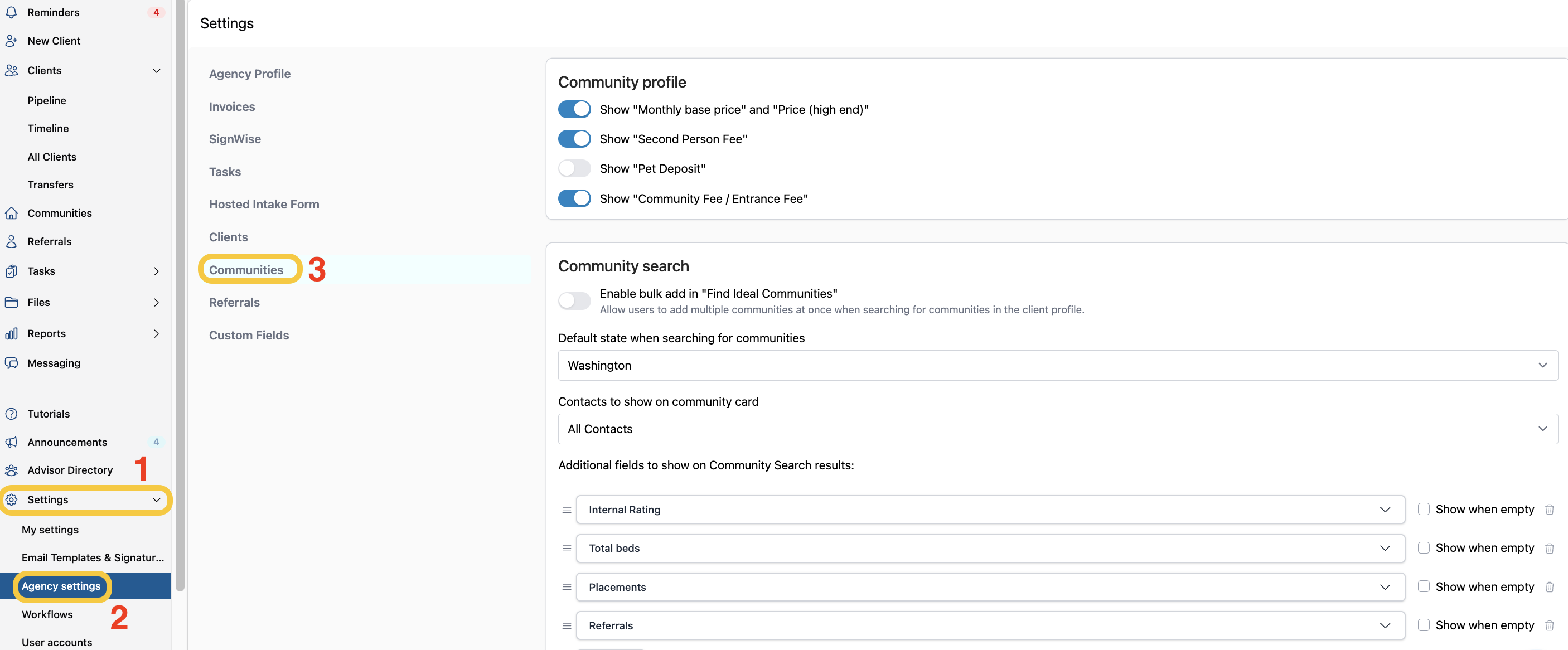Switch to the Hosted Intake Form tab
Viewport: 1568px width, 650px height.
(x=264, y=205)
